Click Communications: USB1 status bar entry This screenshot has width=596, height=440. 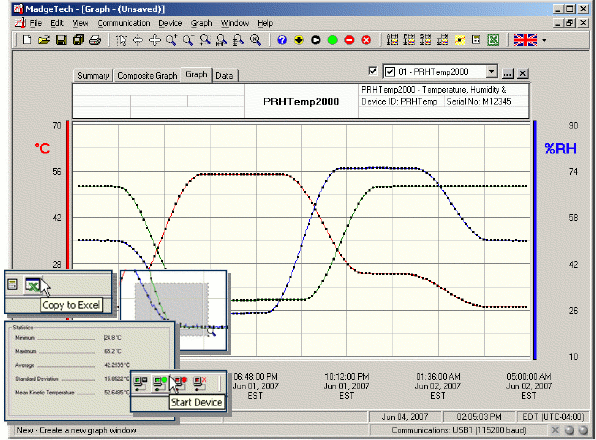point(459,430)
